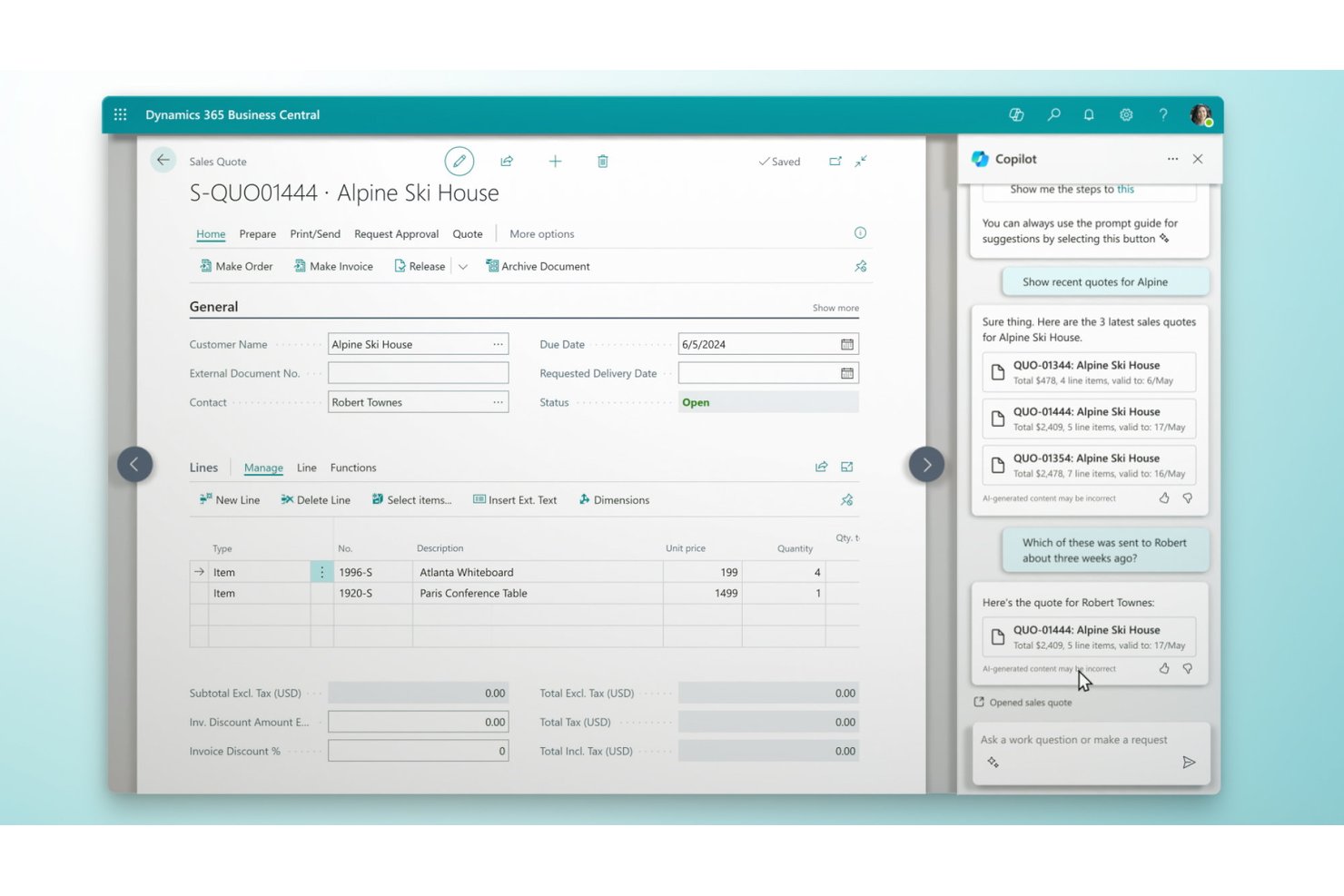This screenshot has height=896, width=1344.
Task: Open Copilot icon in top bar
Action: pyautogui.click(x=1016, y=114)
